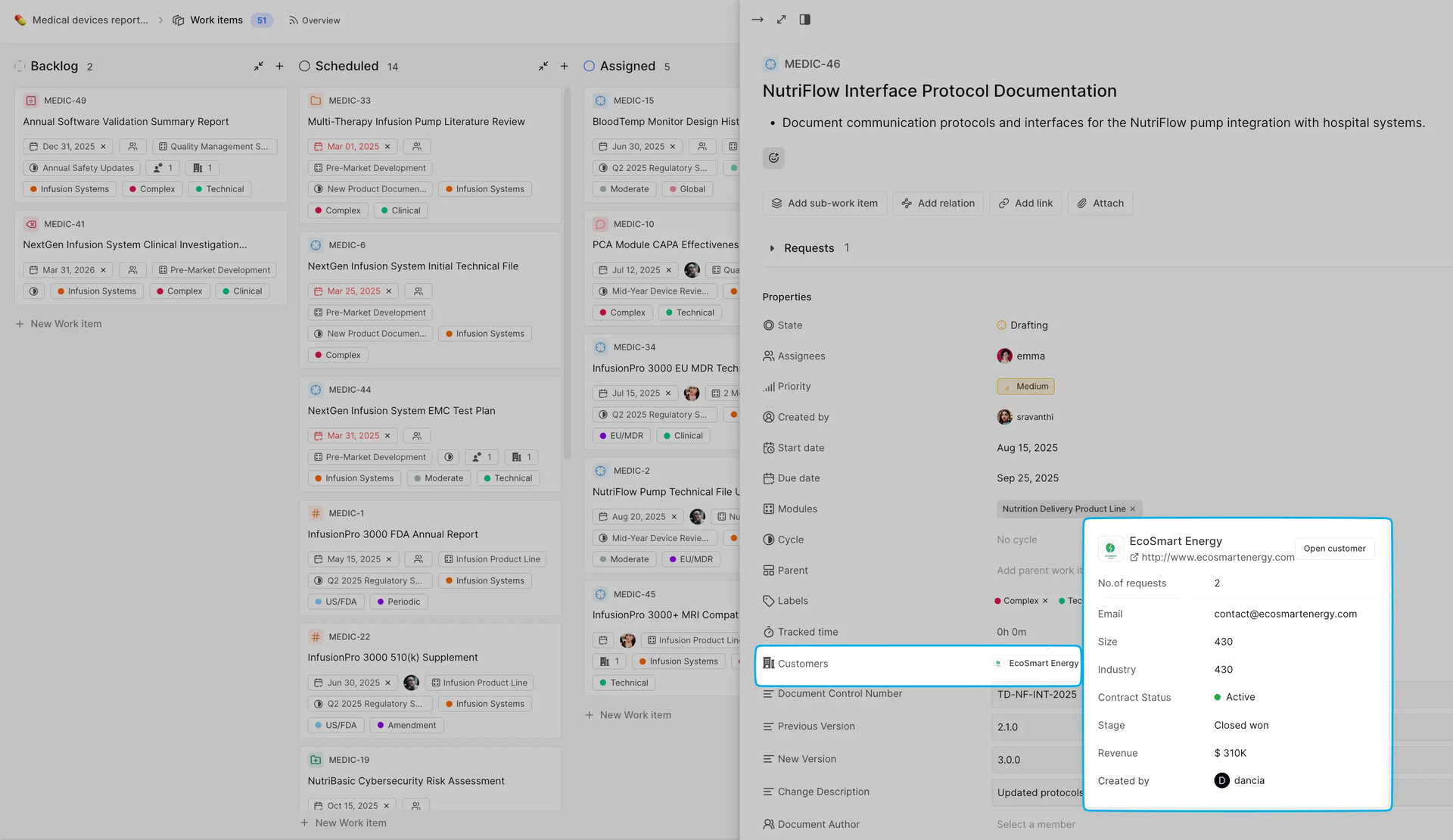Click the add reaction emoji icon
Viewport: 1453px width, 840px height.
click(x=773, y=157)
